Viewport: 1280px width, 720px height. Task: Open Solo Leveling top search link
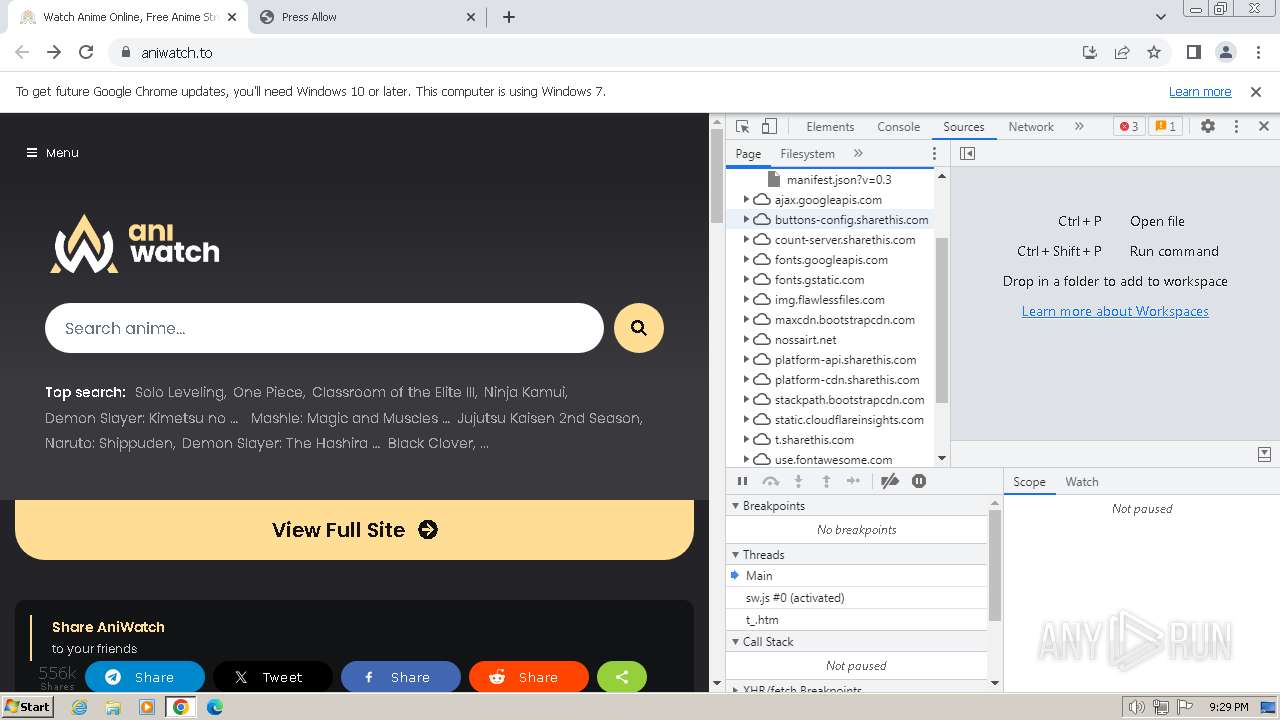coord(181,392)
